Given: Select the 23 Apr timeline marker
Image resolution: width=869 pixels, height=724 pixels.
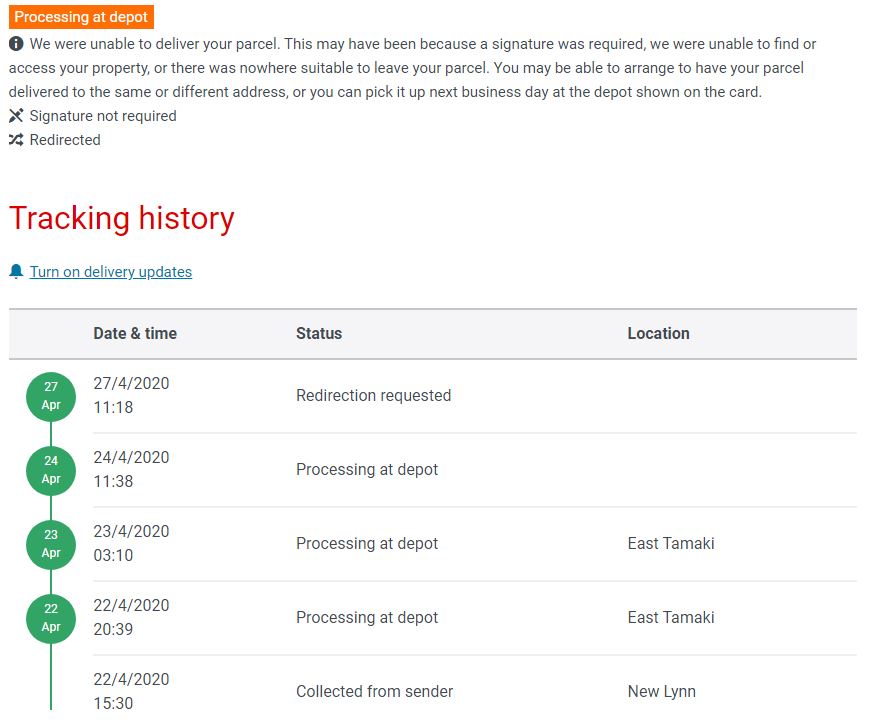Looking at the screenshot, I should tap(51, 544).
